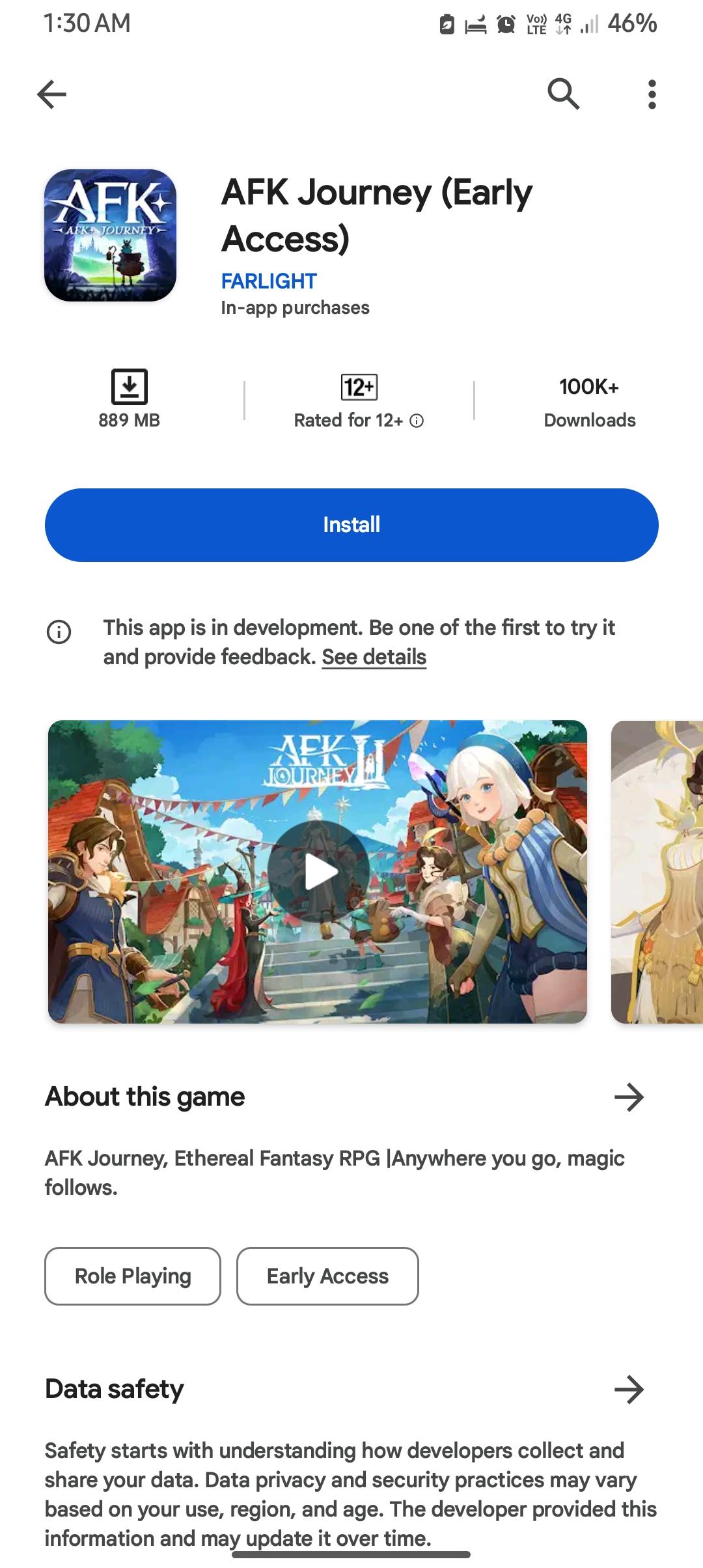Select the Role Playing category chip
This screenshot has height=1568, width=703.
(x=133, y=1276)
